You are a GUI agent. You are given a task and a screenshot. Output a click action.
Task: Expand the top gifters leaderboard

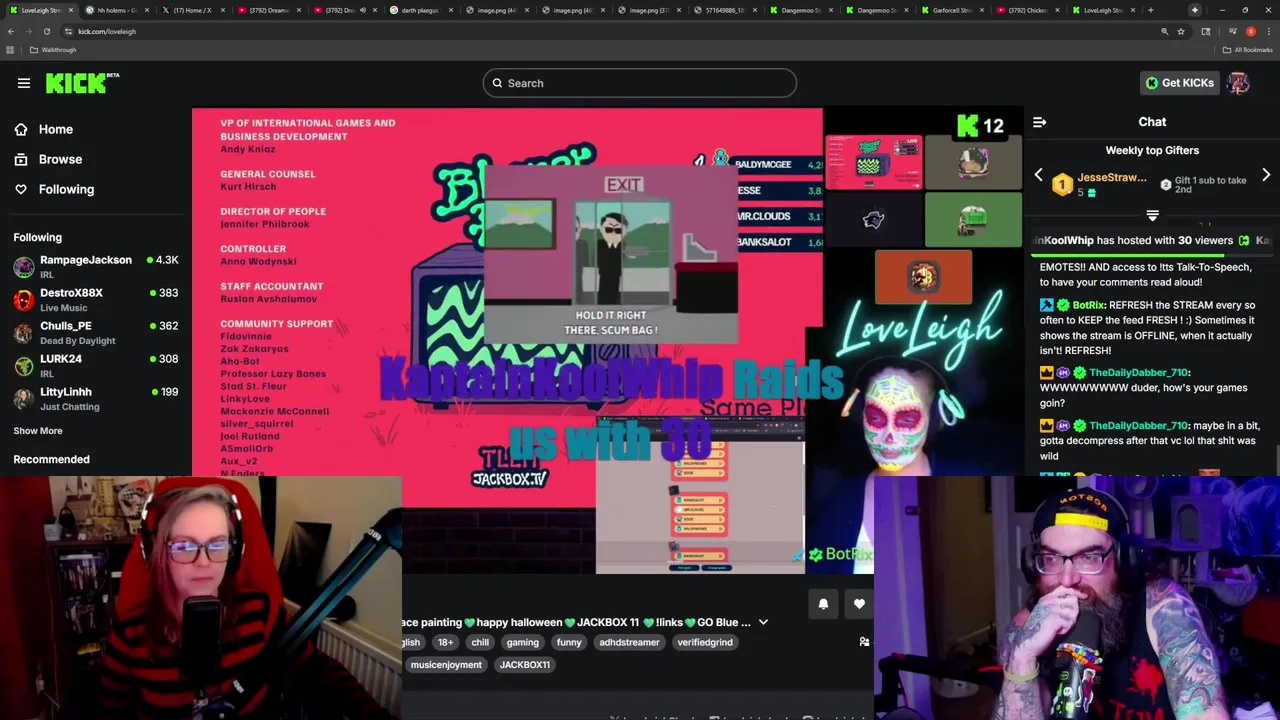(x=1152, y=215)
